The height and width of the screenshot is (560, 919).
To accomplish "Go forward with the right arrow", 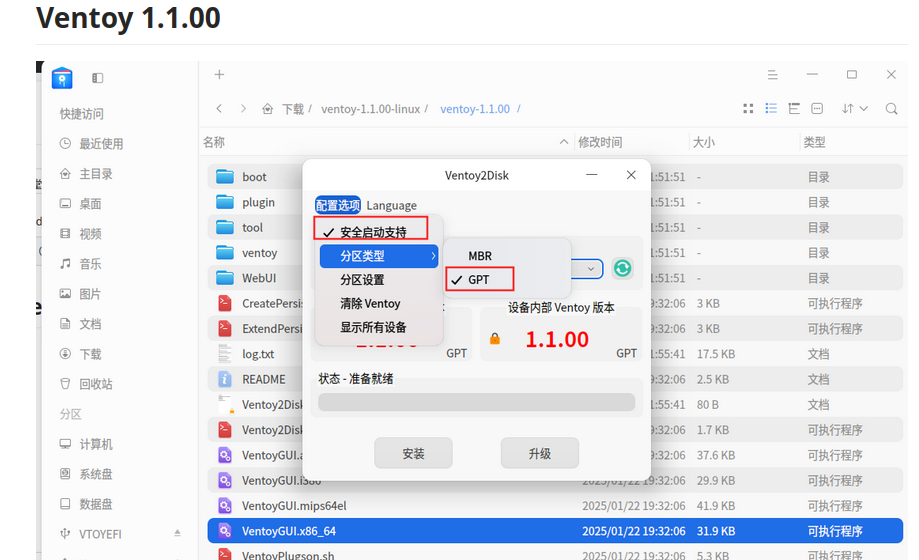I will click(243, 108).
